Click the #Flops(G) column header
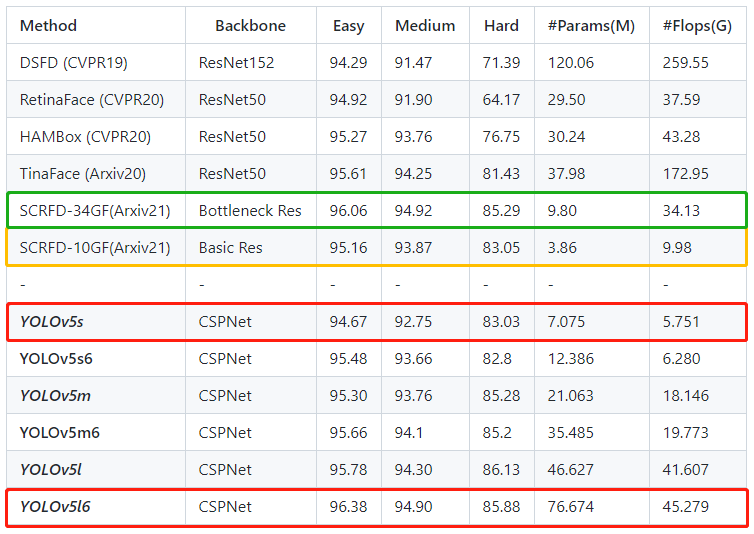The width and height of the screenshot is (754, 534). pyautogui.click(x=697, y=25)
